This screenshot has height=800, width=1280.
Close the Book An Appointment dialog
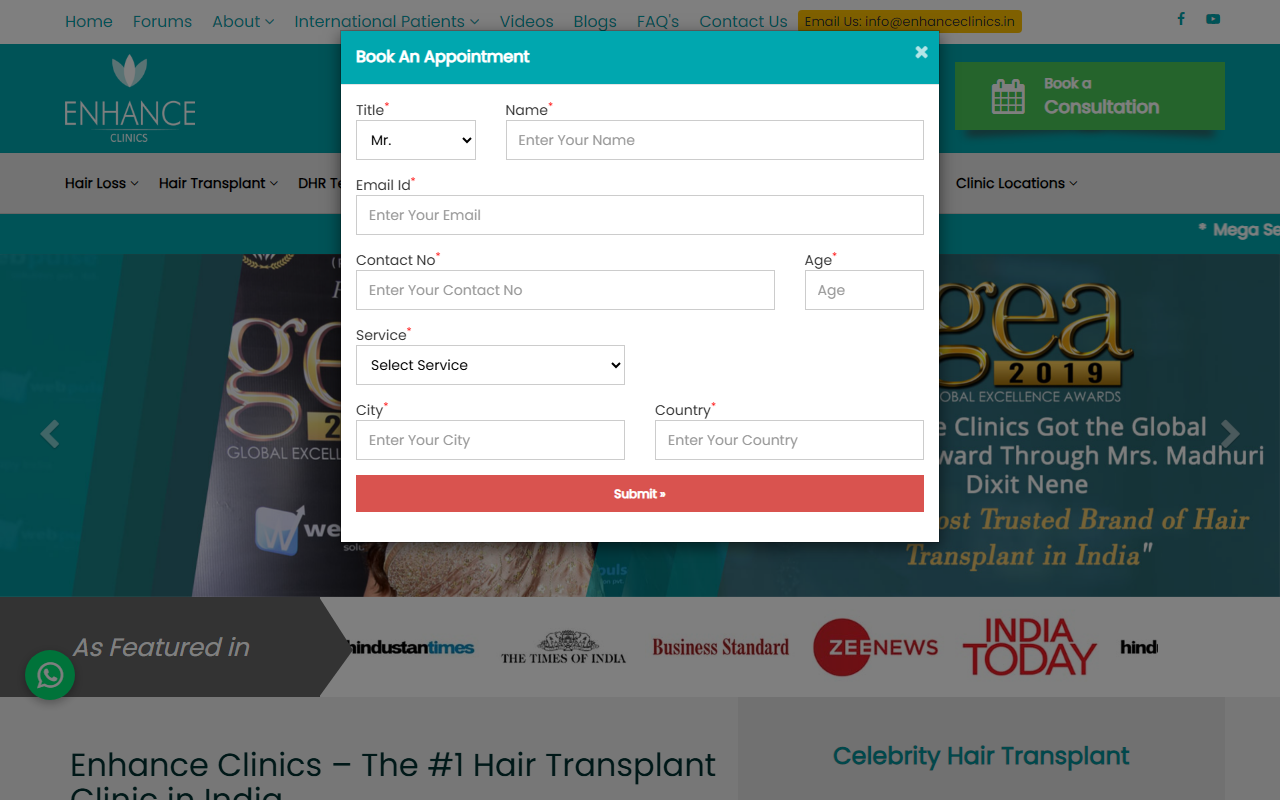pos(921,52)
